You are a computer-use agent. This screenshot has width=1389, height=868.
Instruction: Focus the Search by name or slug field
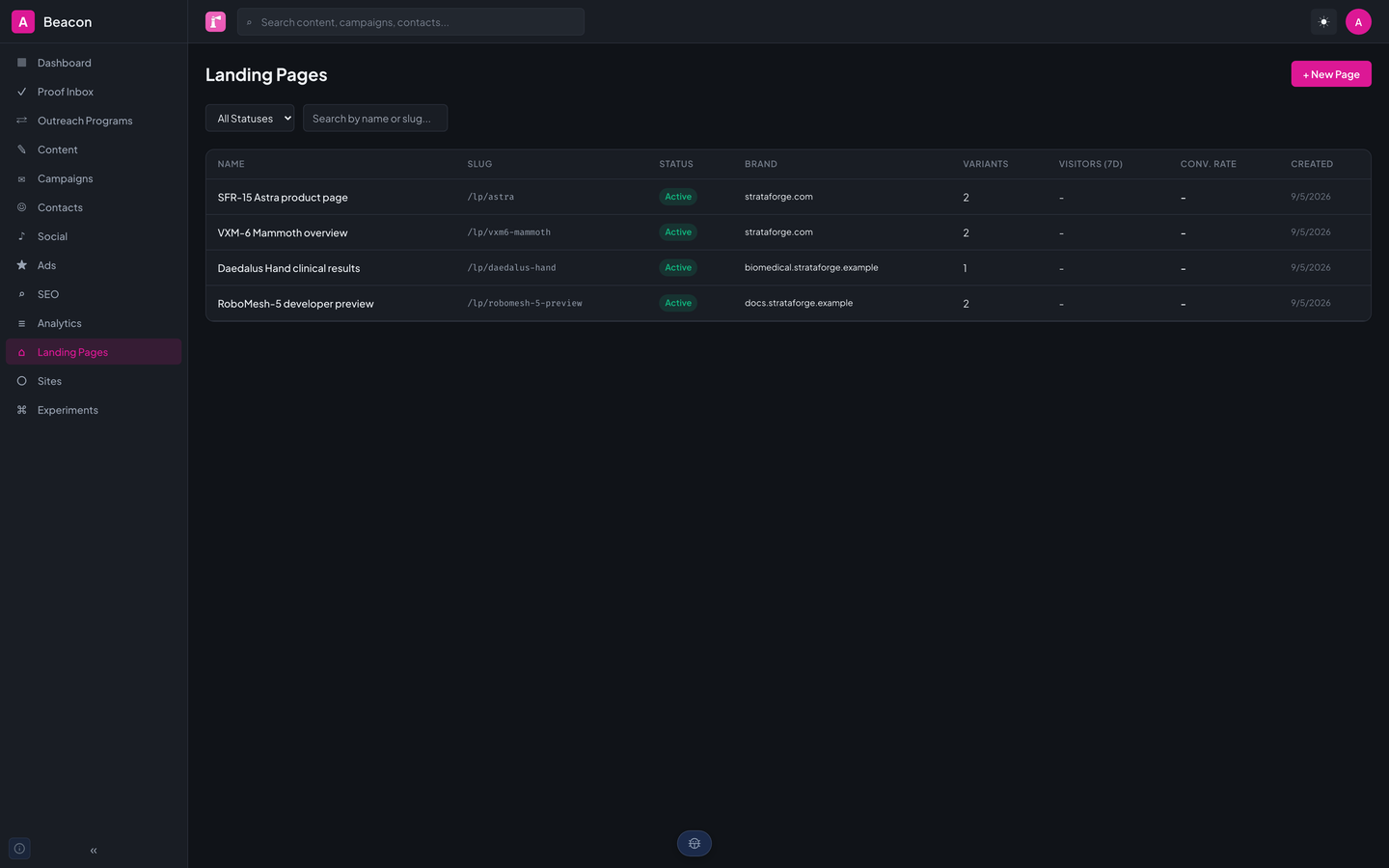(375, 118)
